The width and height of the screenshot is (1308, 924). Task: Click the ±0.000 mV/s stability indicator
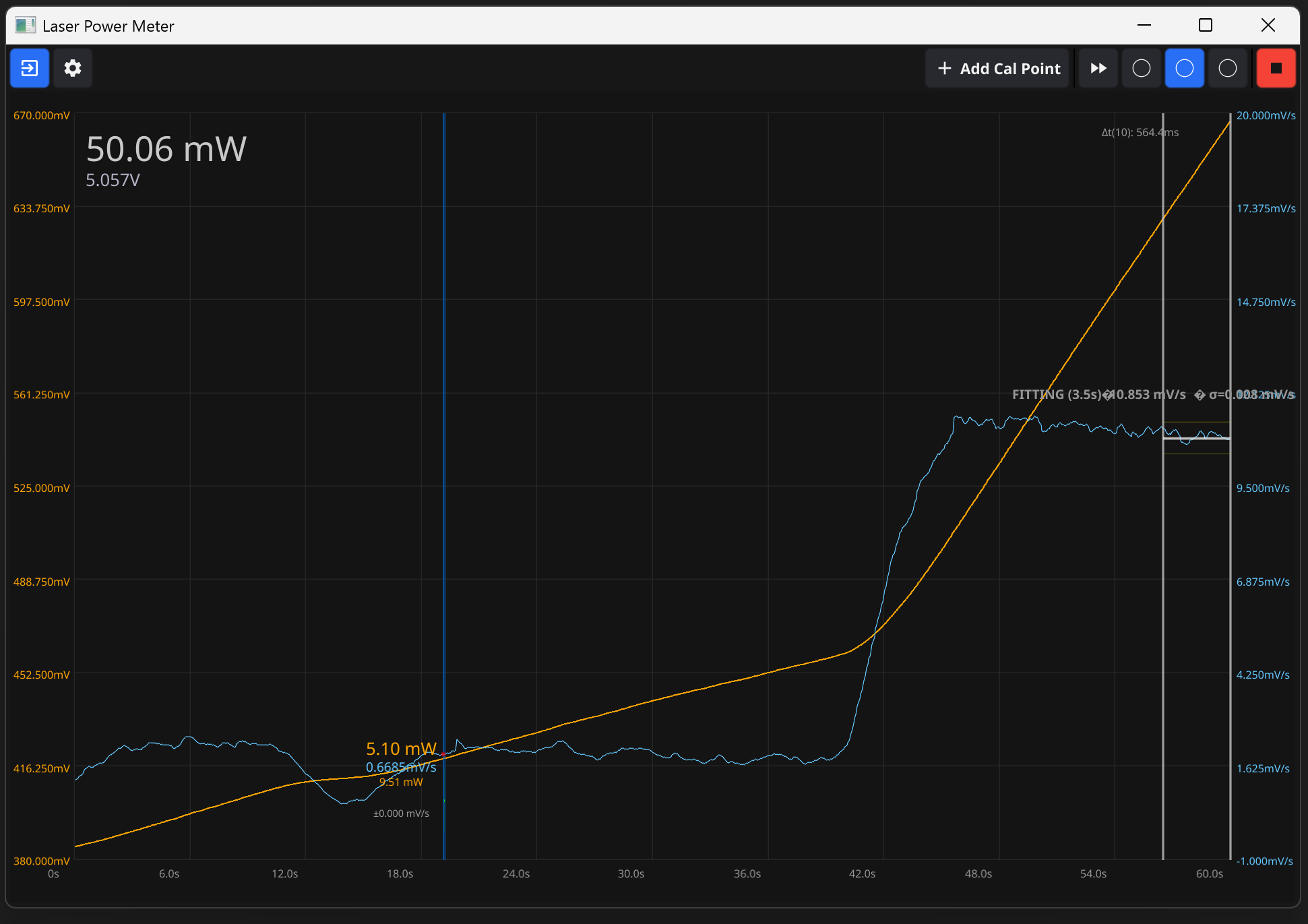[401, 813]
